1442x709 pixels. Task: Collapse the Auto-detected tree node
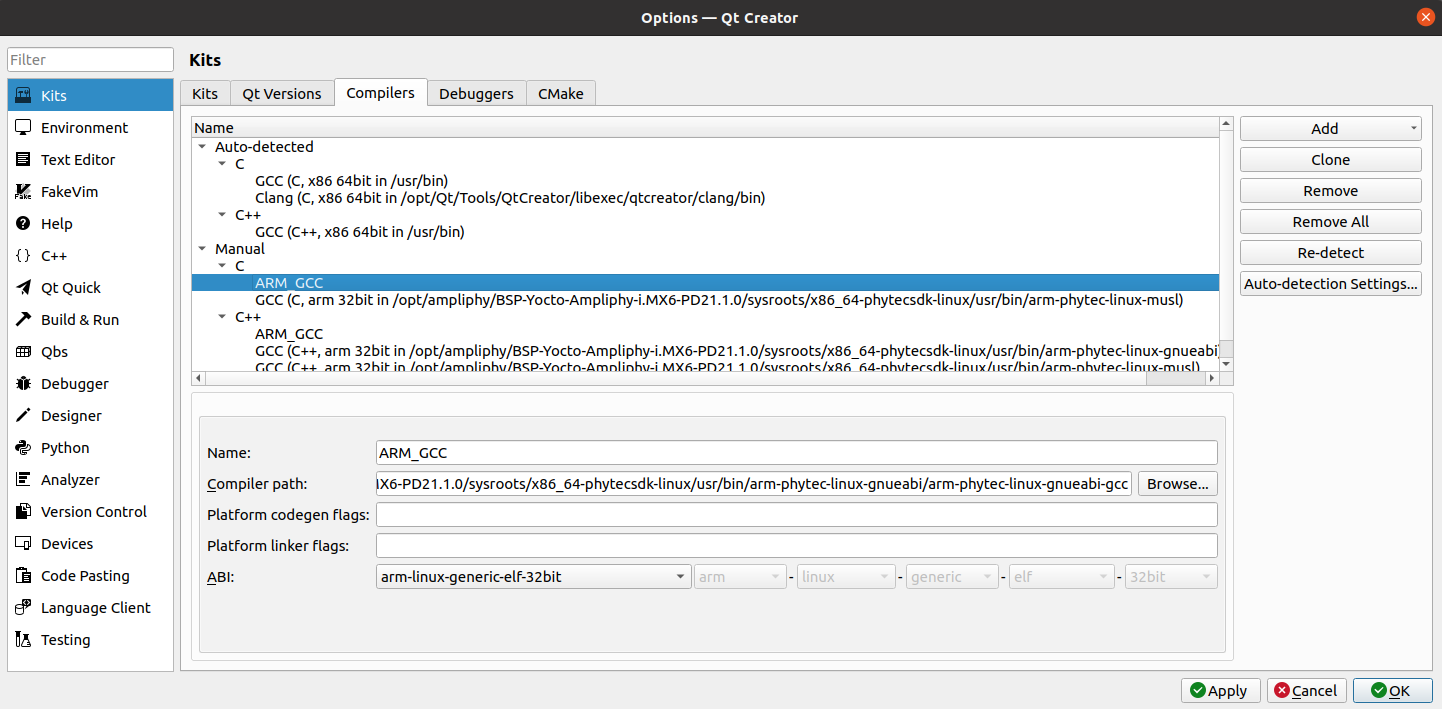202,147
